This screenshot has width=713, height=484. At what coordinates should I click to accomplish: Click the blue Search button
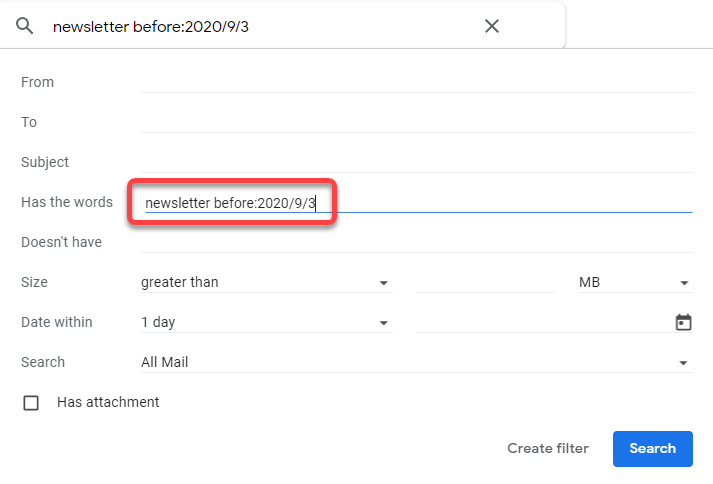(x=652, y=448)
